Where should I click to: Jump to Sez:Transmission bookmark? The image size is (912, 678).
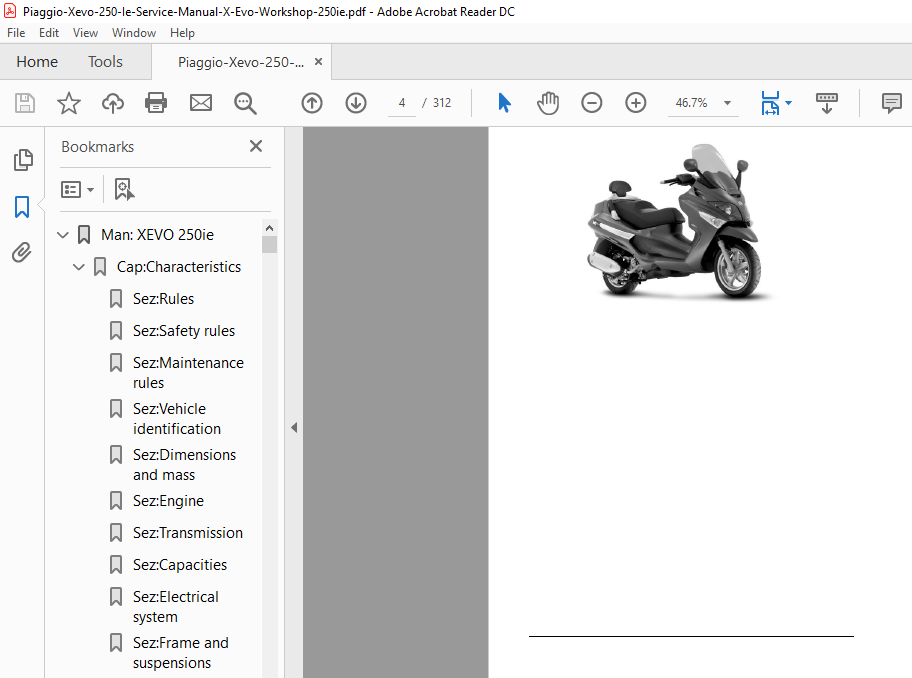pos(188,533)
